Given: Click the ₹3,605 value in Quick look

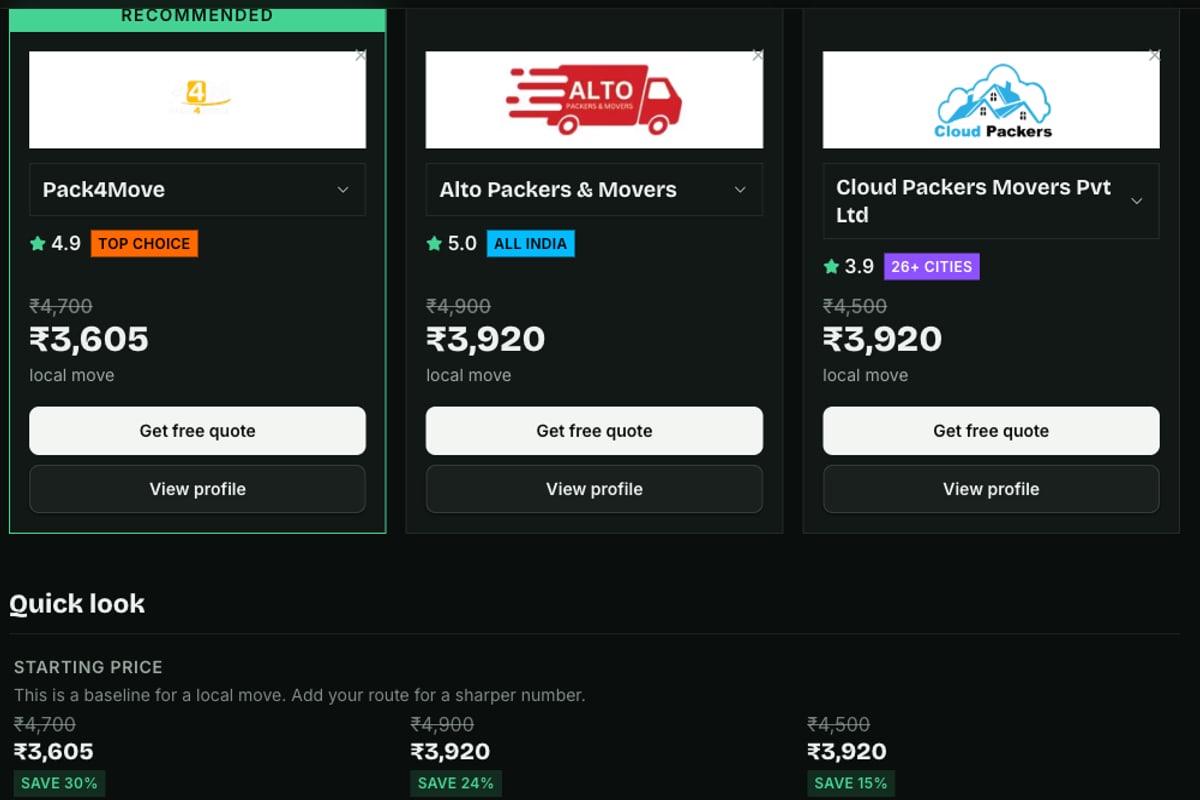Looking at the screenshot, I should pyautogui.click(x=53, y=752).
